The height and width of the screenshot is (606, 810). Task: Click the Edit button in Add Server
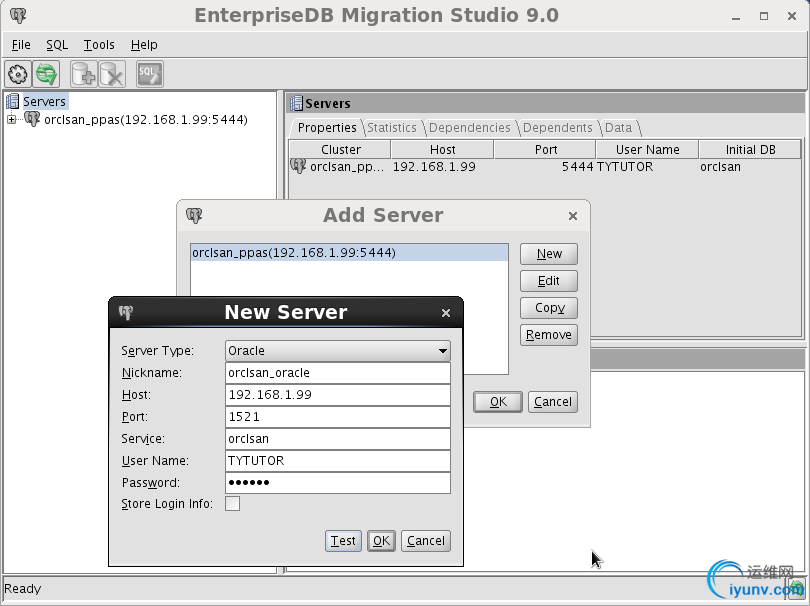point(549,281)
